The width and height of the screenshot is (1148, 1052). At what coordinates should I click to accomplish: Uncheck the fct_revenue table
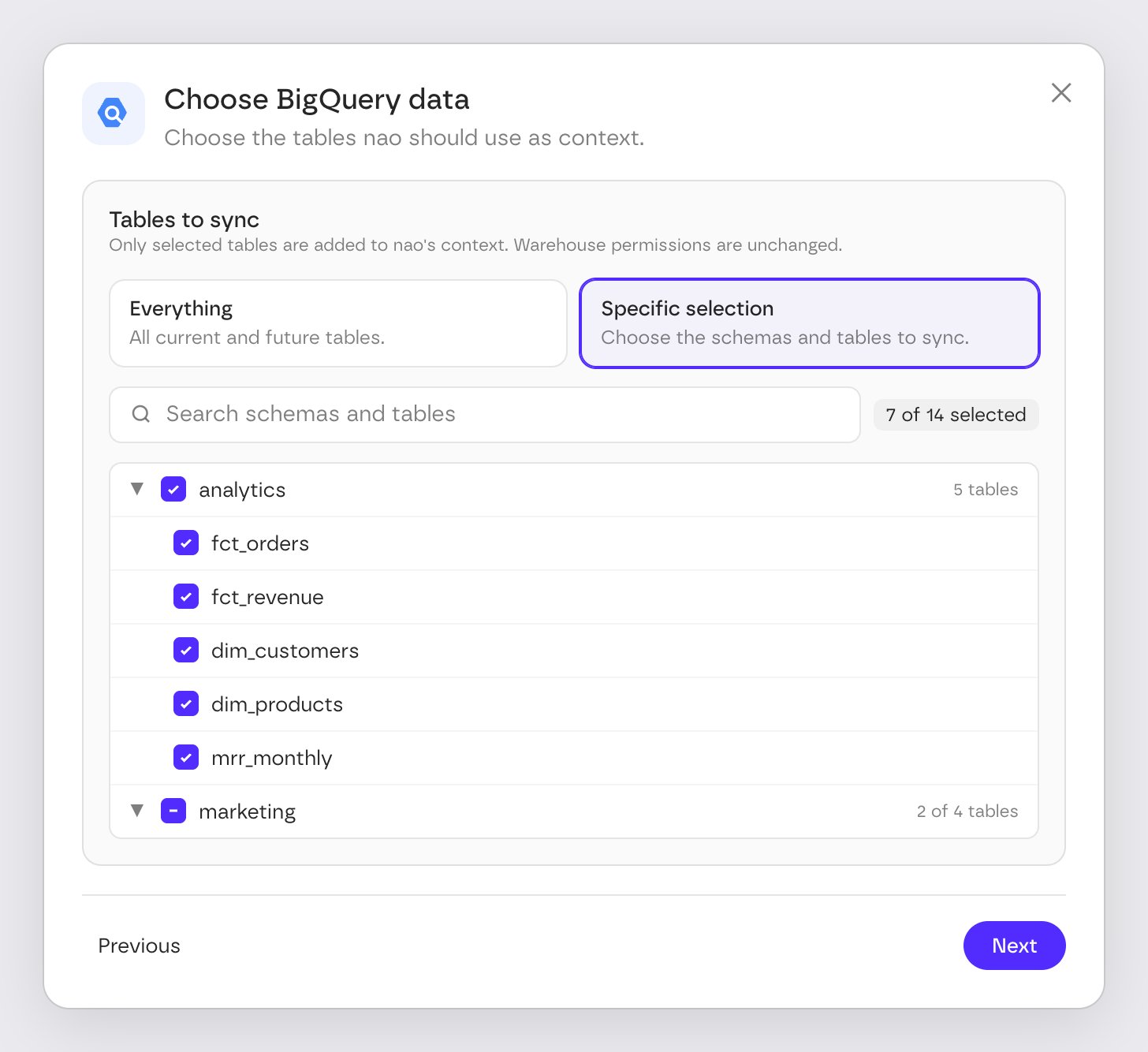coord(186,597)
